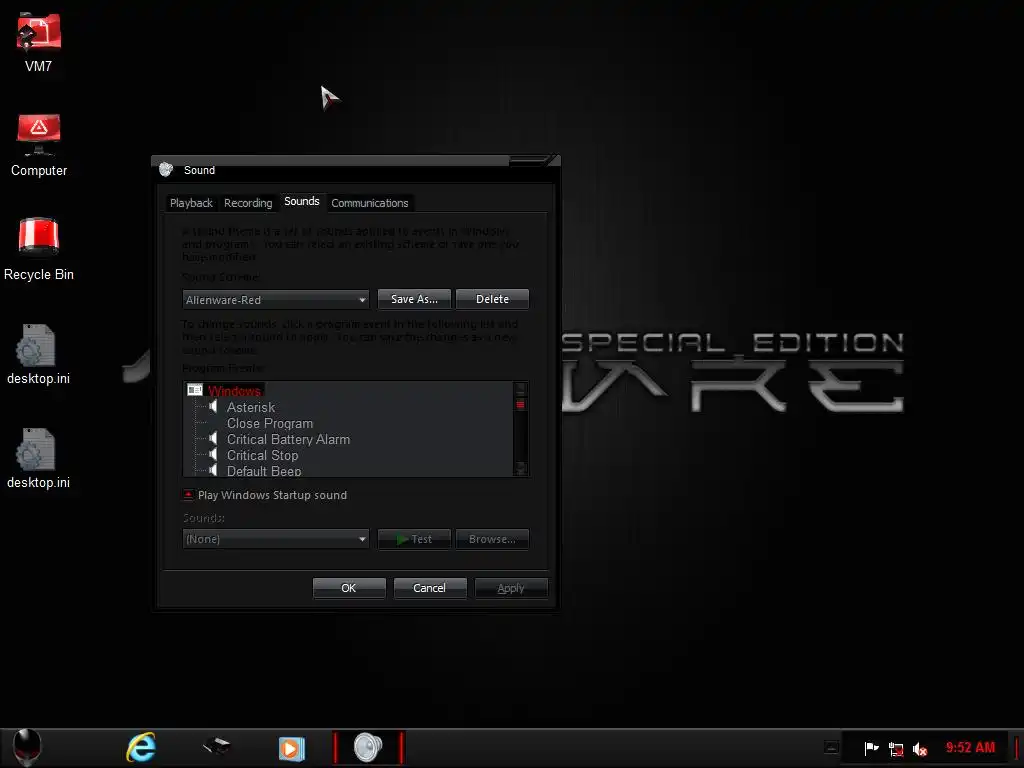
Task: Open the Computer desktop icon
Action: (x=39, y=135)
